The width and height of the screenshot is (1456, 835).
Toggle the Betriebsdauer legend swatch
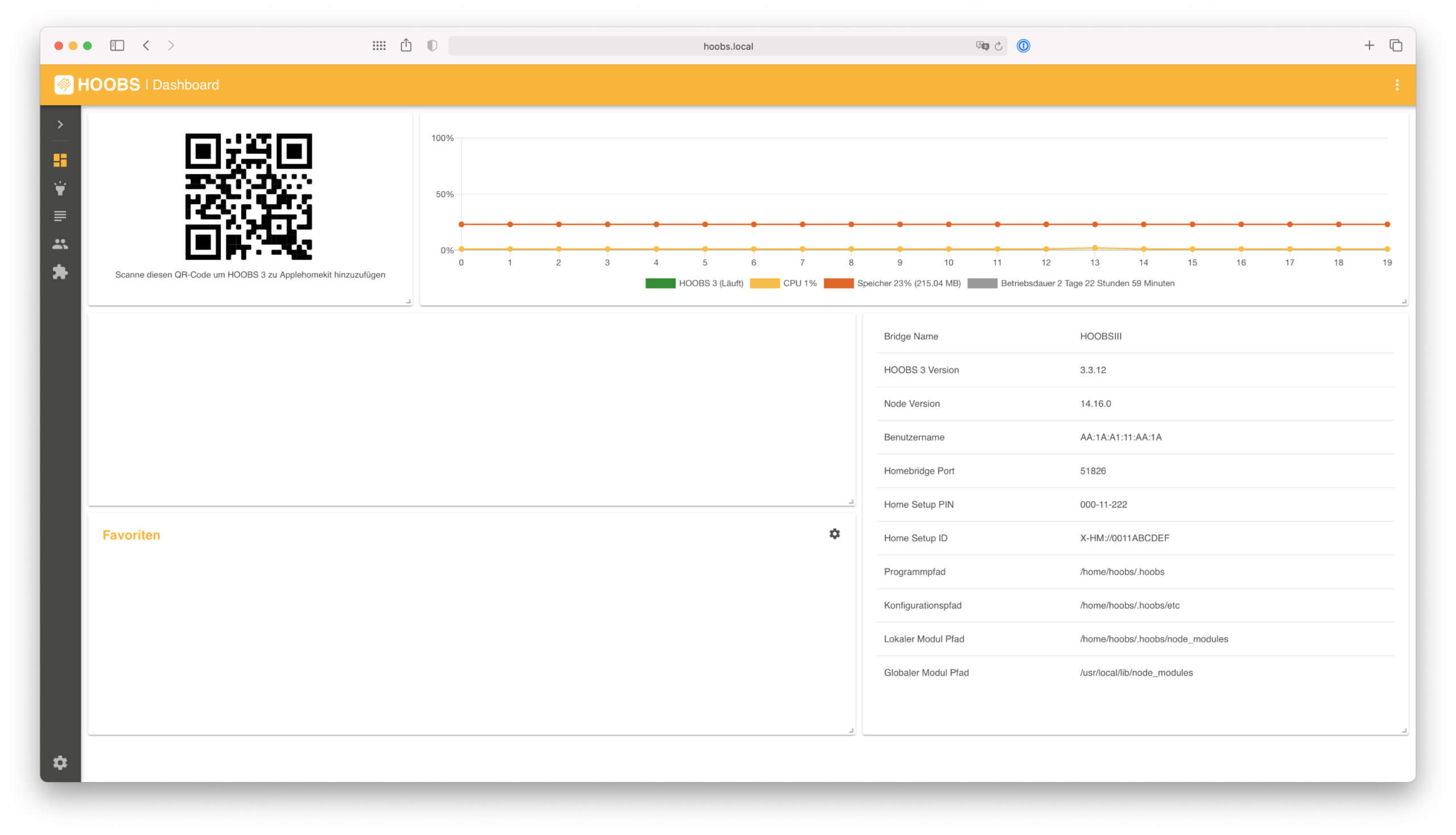[x=982, y=283]
